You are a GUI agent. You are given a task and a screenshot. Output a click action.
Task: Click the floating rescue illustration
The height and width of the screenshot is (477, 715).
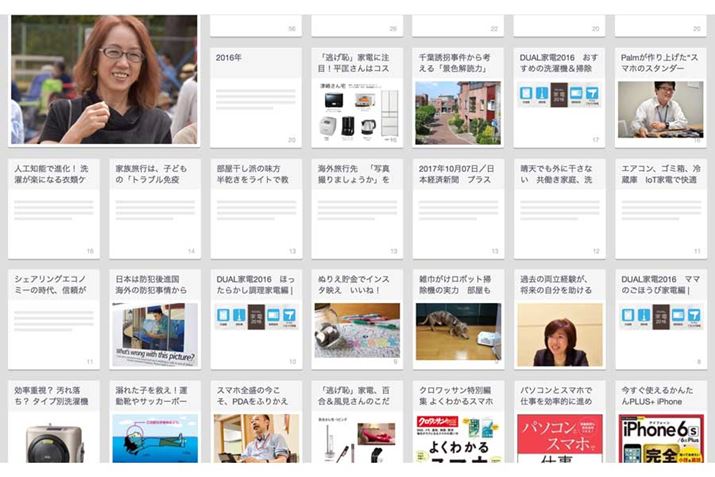tap(155, 438)
